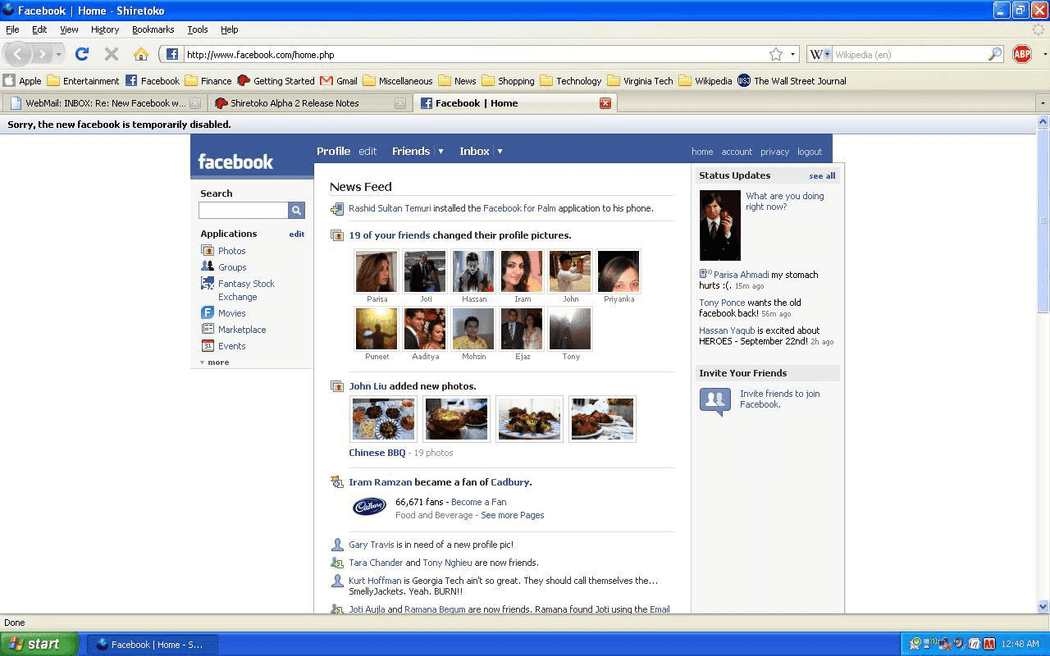Screen dimensions: 1050x656
Task: Click the browser reload page icon
Action: click(x=81, y=53)
